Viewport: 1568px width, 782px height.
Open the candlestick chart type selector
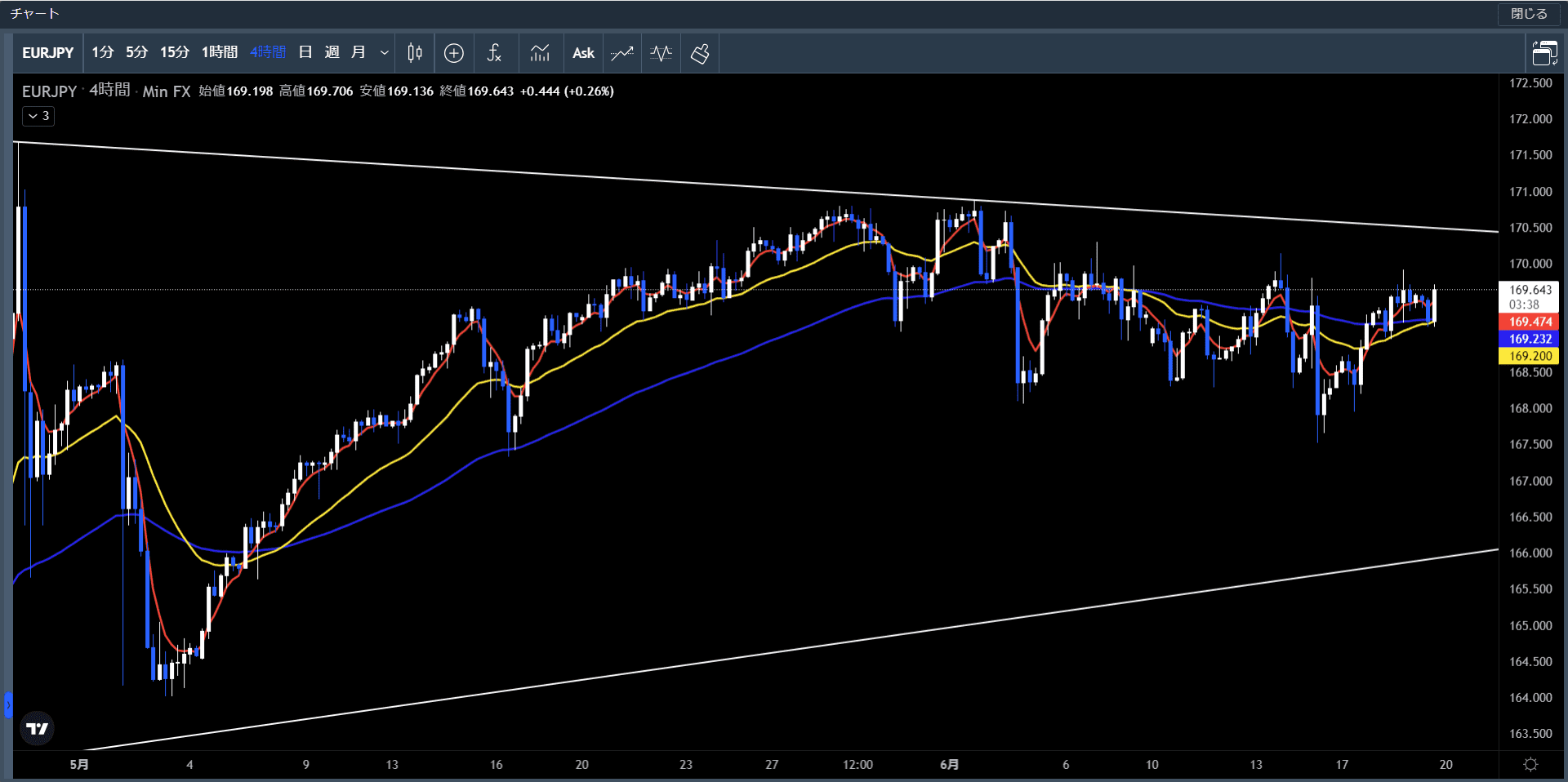pos(415,53)
